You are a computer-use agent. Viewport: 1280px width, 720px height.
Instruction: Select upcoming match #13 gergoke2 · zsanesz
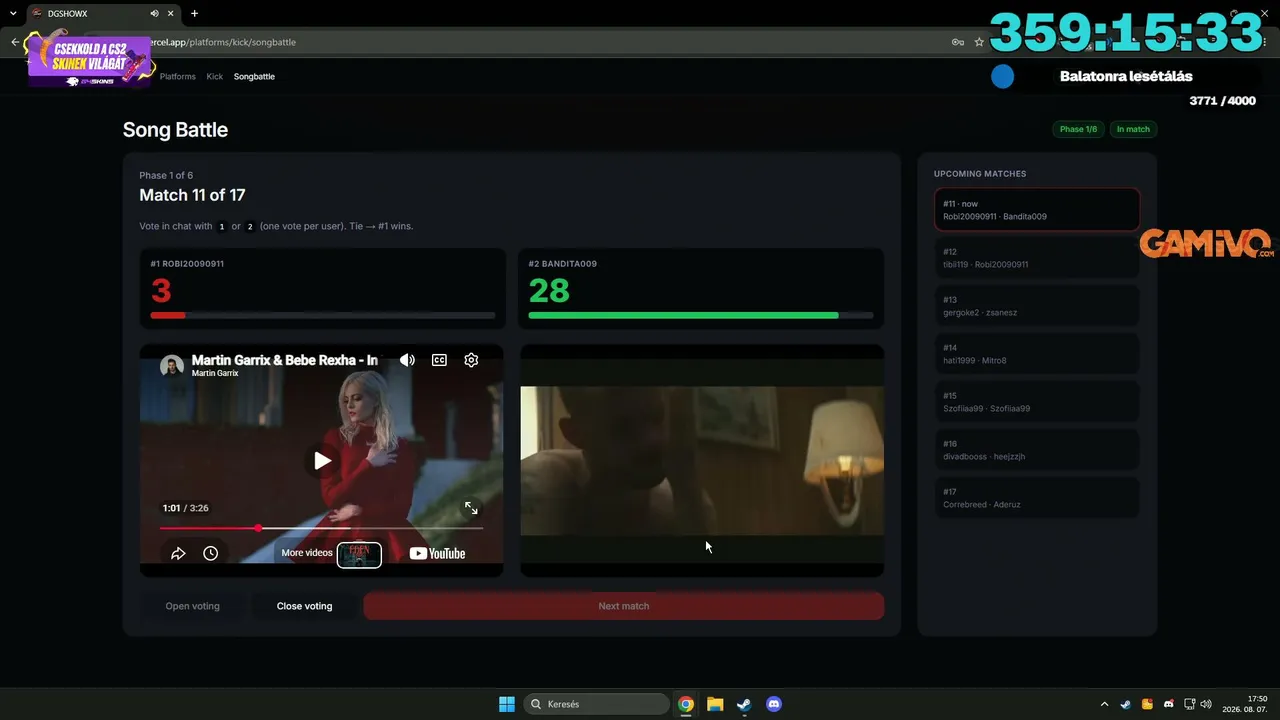pos(1037,306)
